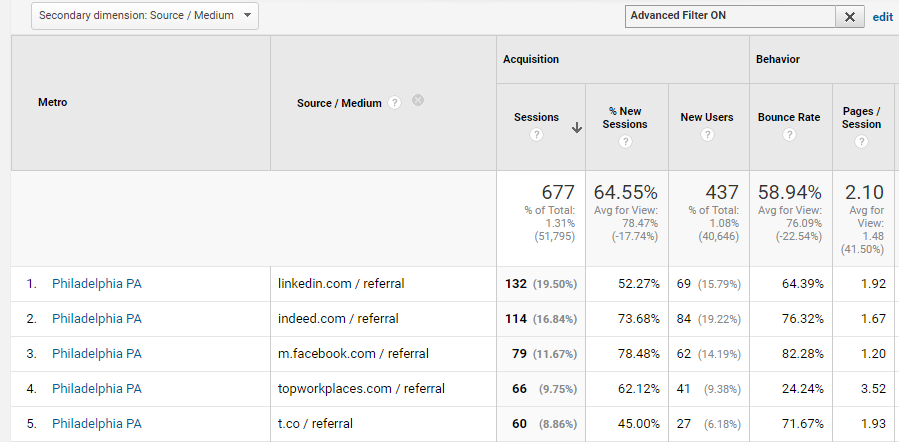This screenshot has height=442, width=899.
Task: Click help icon under New Users
Action: [x=707, y=136]
